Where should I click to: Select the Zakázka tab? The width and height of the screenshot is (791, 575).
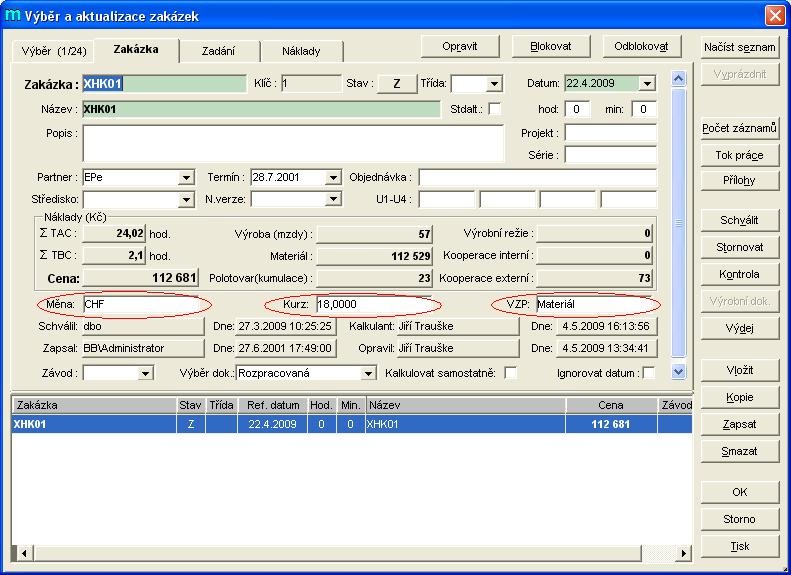(x=136, y=49)
